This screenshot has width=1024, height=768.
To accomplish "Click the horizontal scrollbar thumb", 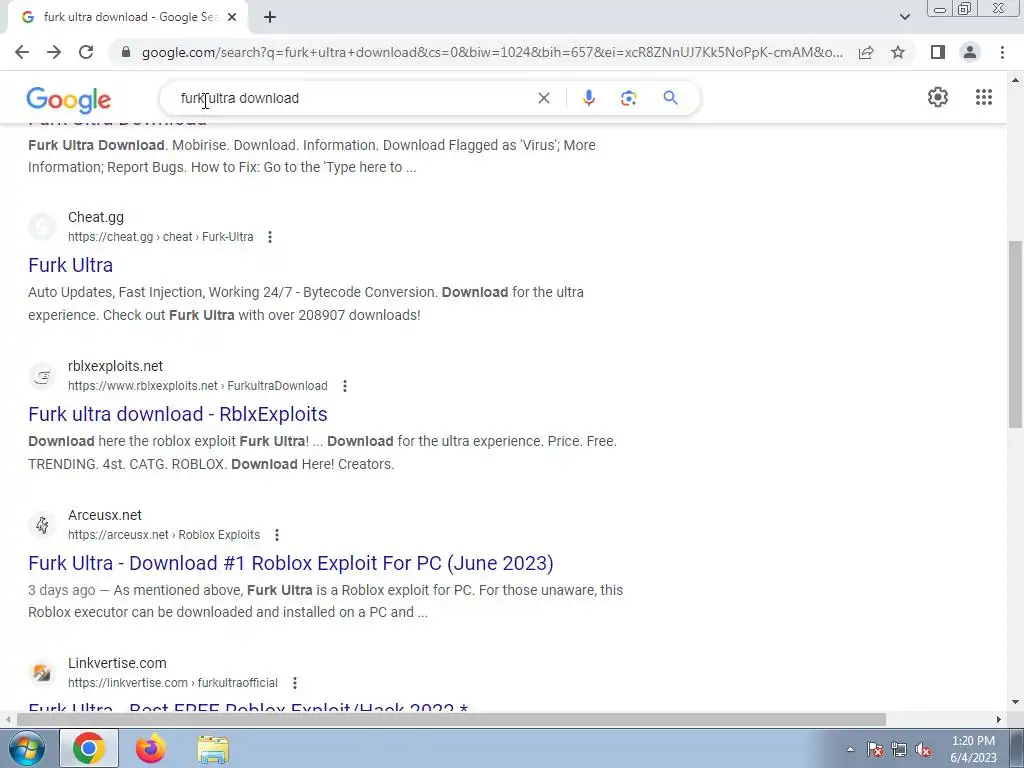I will point(451,720).
